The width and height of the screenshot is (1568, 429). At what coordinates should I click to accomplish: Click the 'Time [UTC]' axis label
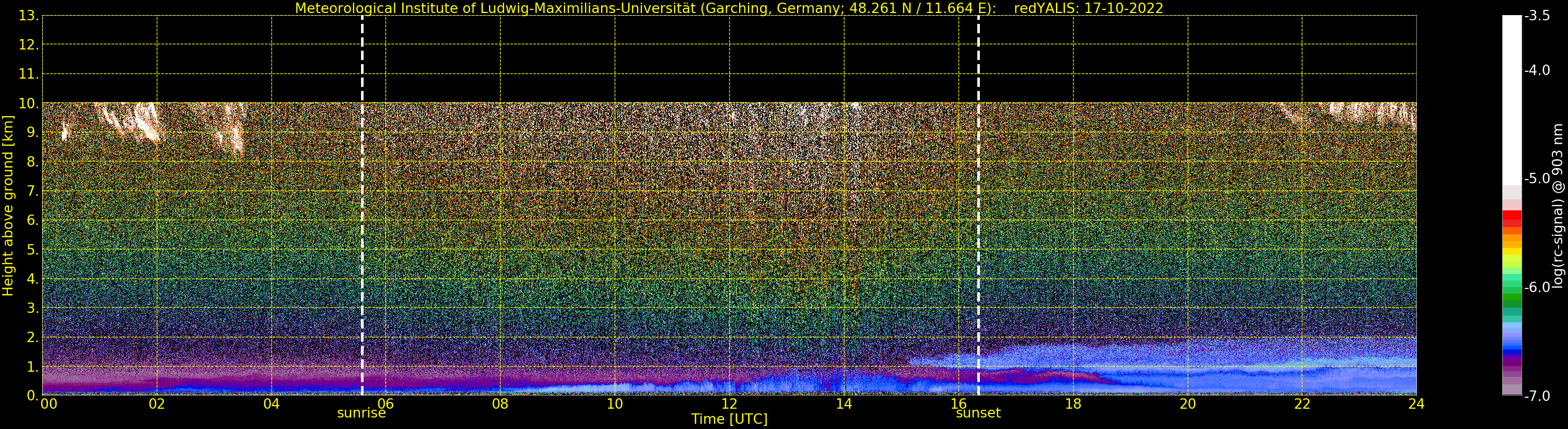729,419
